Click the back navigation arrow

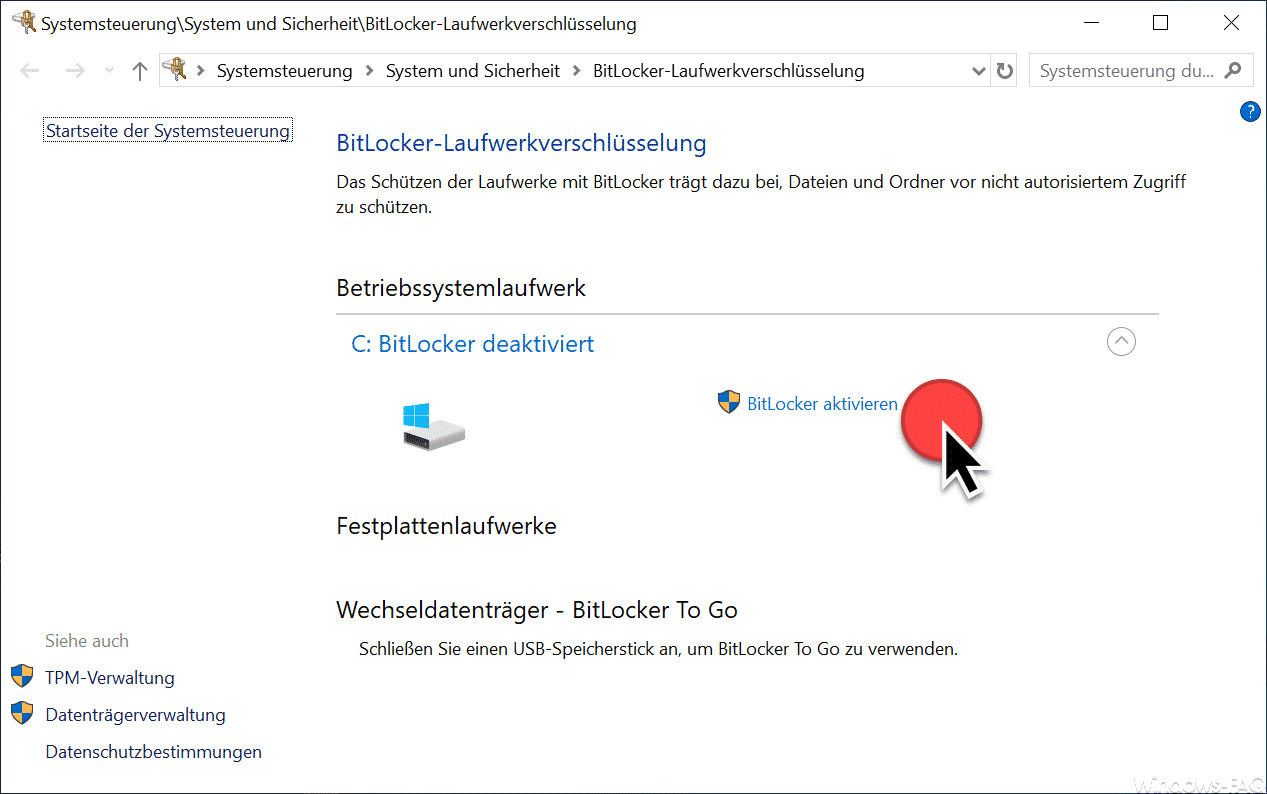30,71
